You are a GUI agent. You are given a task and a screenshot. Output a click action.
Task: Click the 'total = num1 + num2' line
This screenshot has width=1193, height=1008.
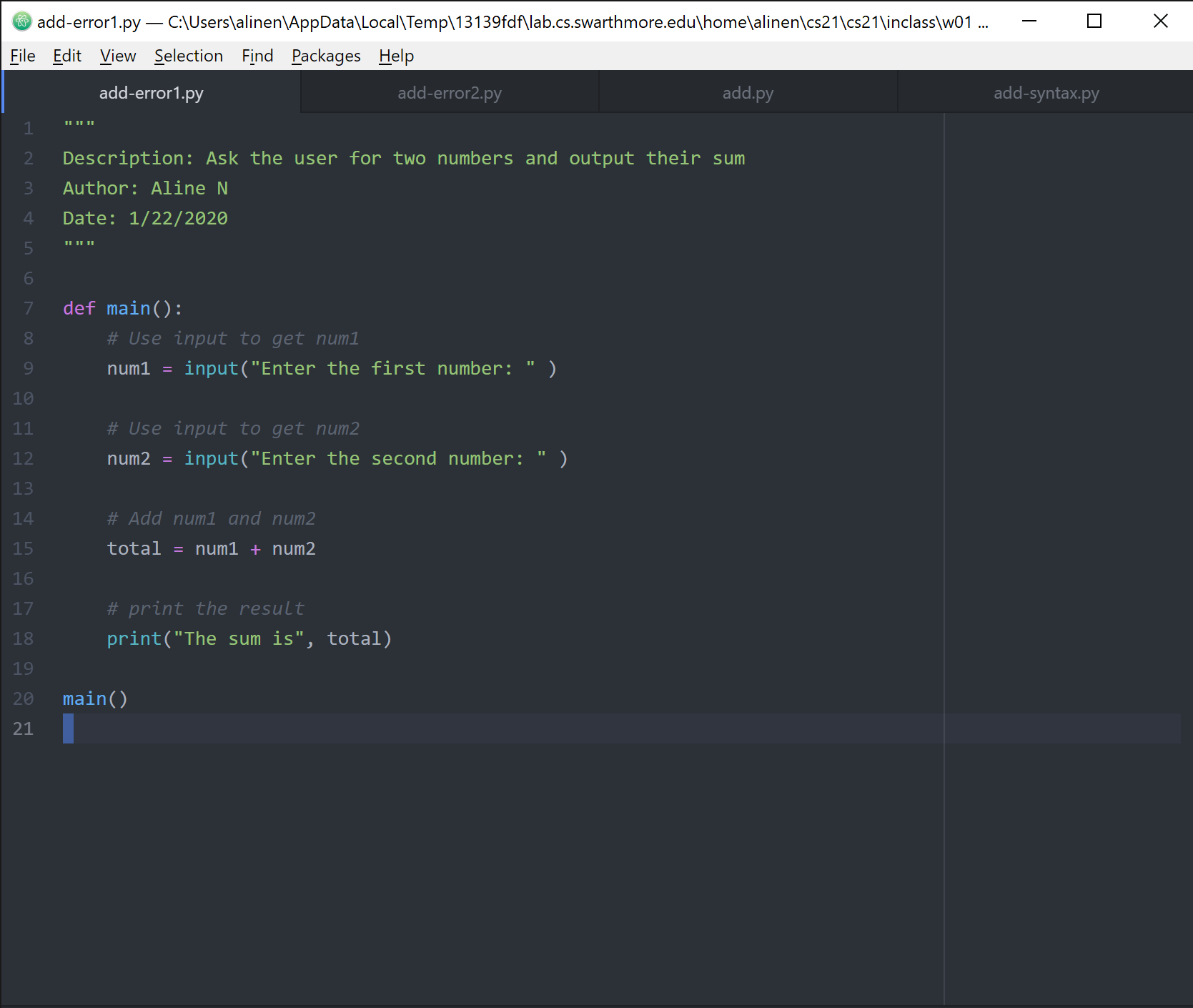click(211, 548)
